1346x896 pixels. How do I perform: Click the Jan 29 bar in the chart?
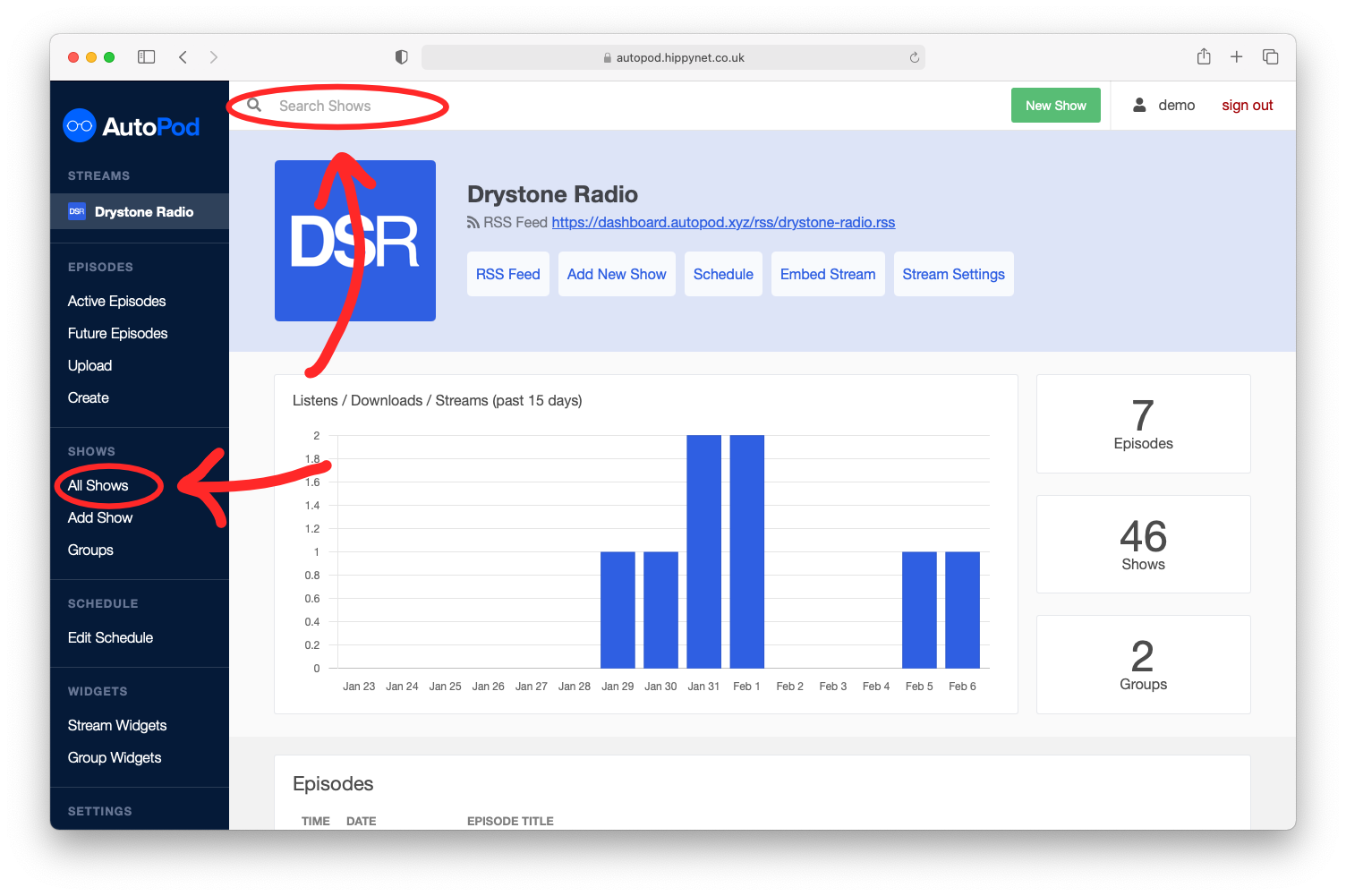[618, 610]
